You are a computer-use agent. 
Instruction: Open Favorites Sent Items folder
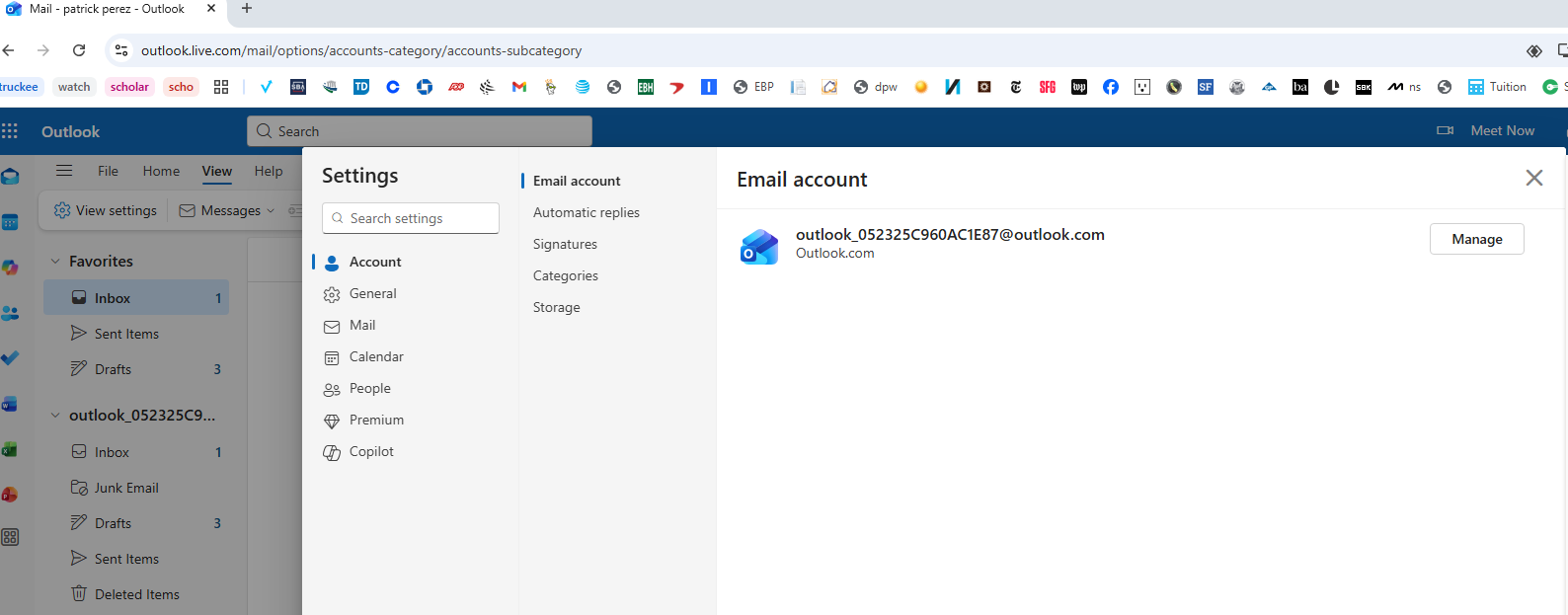(136, 334)
